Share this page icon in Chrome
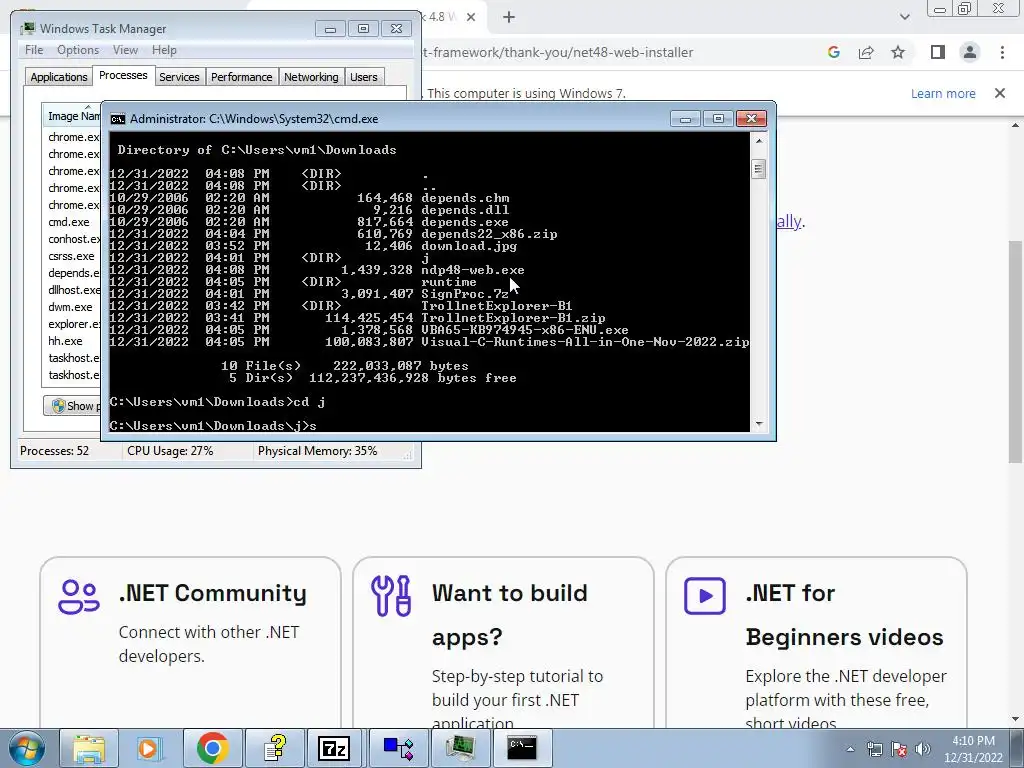1024x768 pixels. 866,52
